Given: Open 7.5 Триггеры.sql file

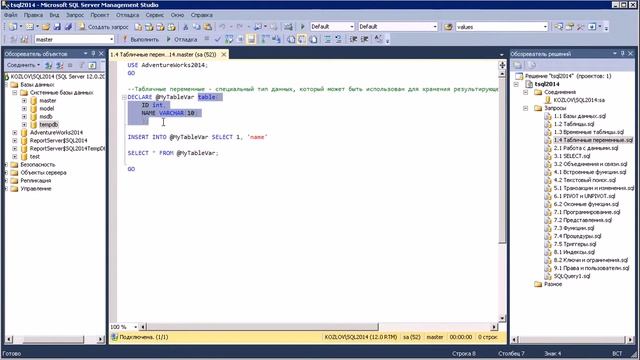Looking at the screenshot, I should 575,244.
